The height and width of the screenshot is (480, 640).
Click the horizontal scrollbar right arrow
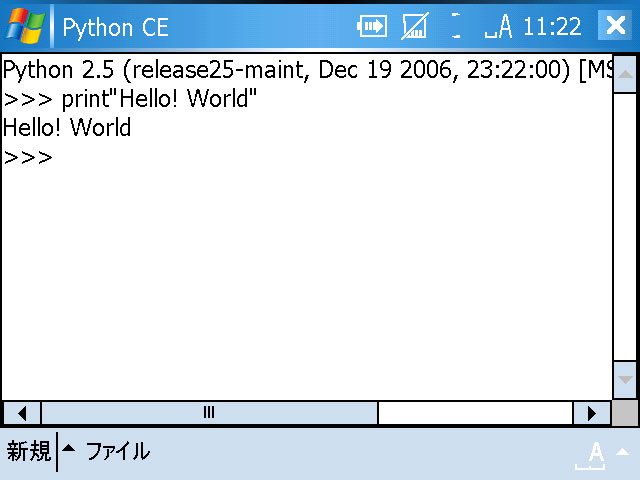(x=592, y=413)
